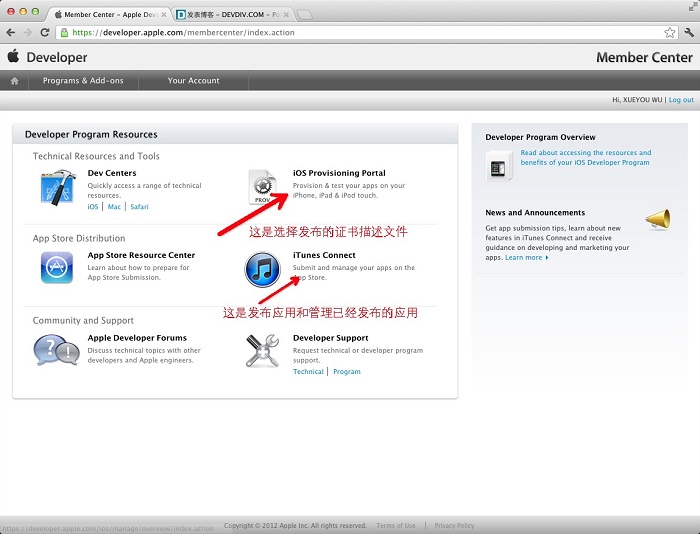The width and height of the screenshot is (700, 534).
Task: Click the Member Center header text
Action: coord(645,57)
